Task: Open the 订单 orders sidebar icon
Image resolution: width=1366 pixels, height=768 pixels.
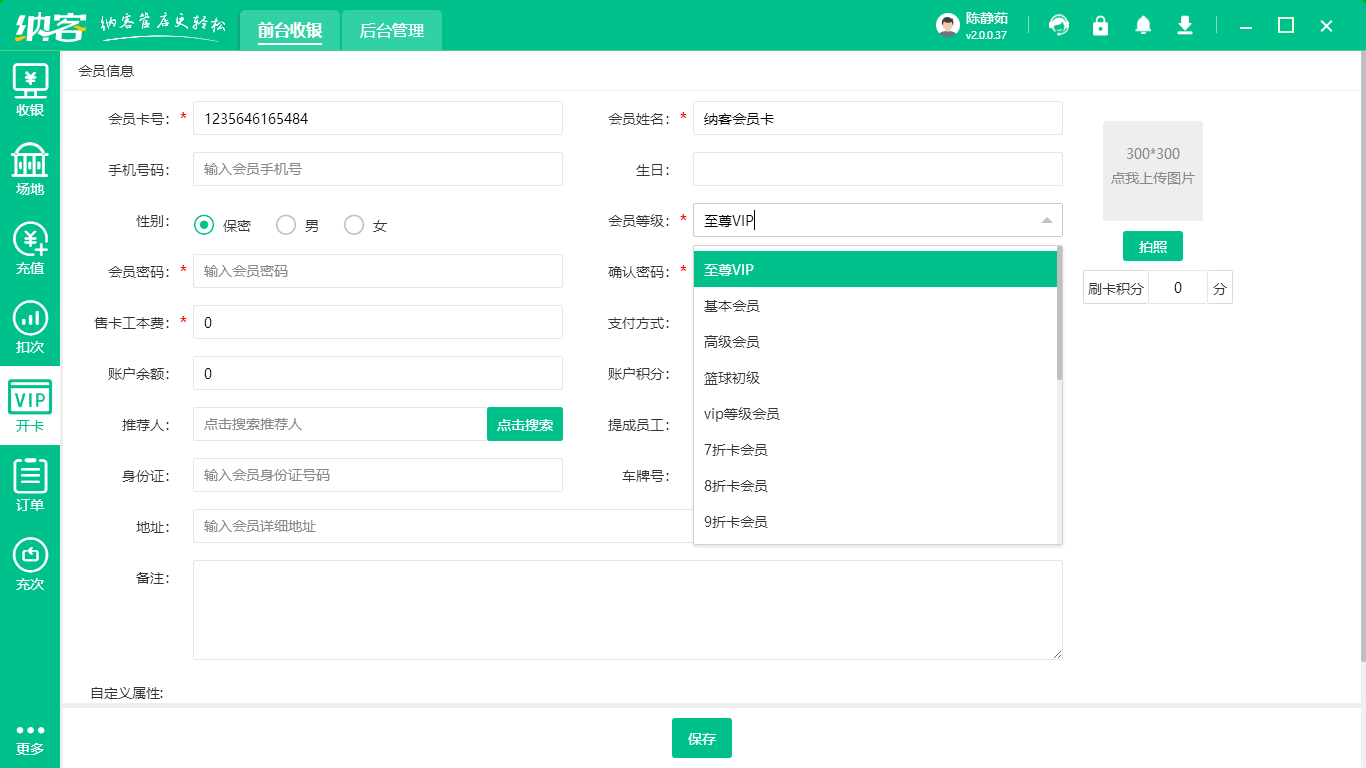Action: (30, 485)
